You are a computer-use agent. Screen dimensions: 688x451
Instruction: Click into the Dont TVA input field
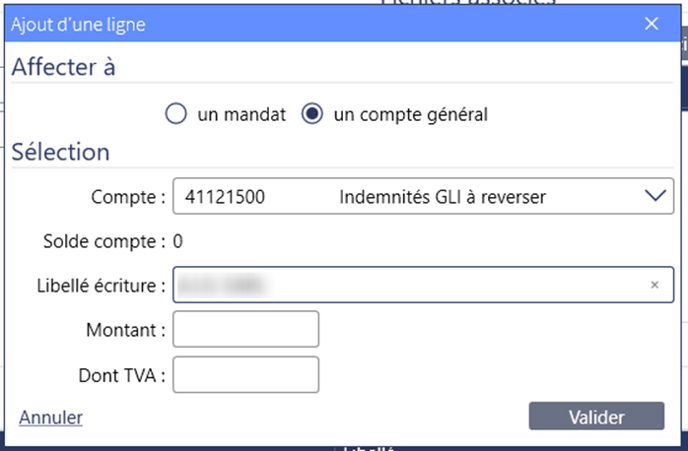pyautogui.click(x=246, y=374)
